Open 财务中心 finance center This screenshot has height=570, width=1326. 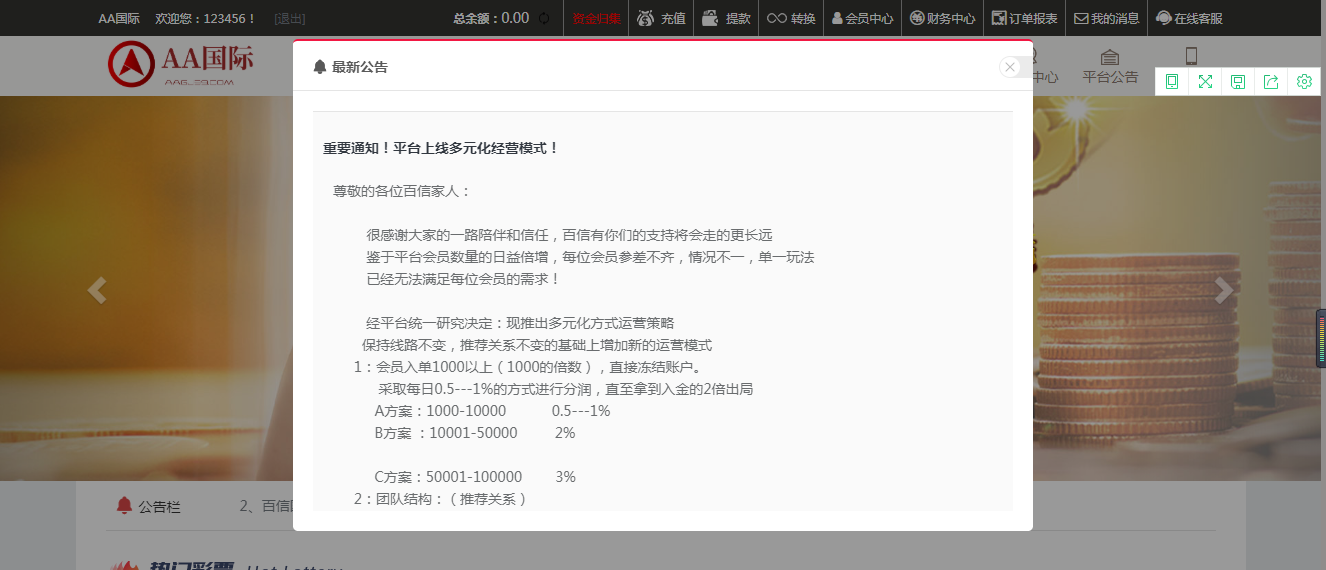942,18
